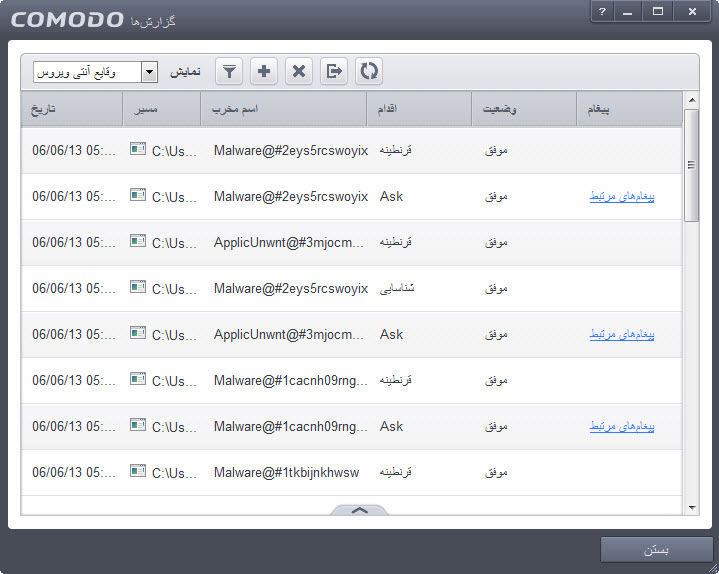Sort by the وضعیت column header
The width and height of the screenshot is (719, 574).
pyautogui.click(x=524, y=109)
